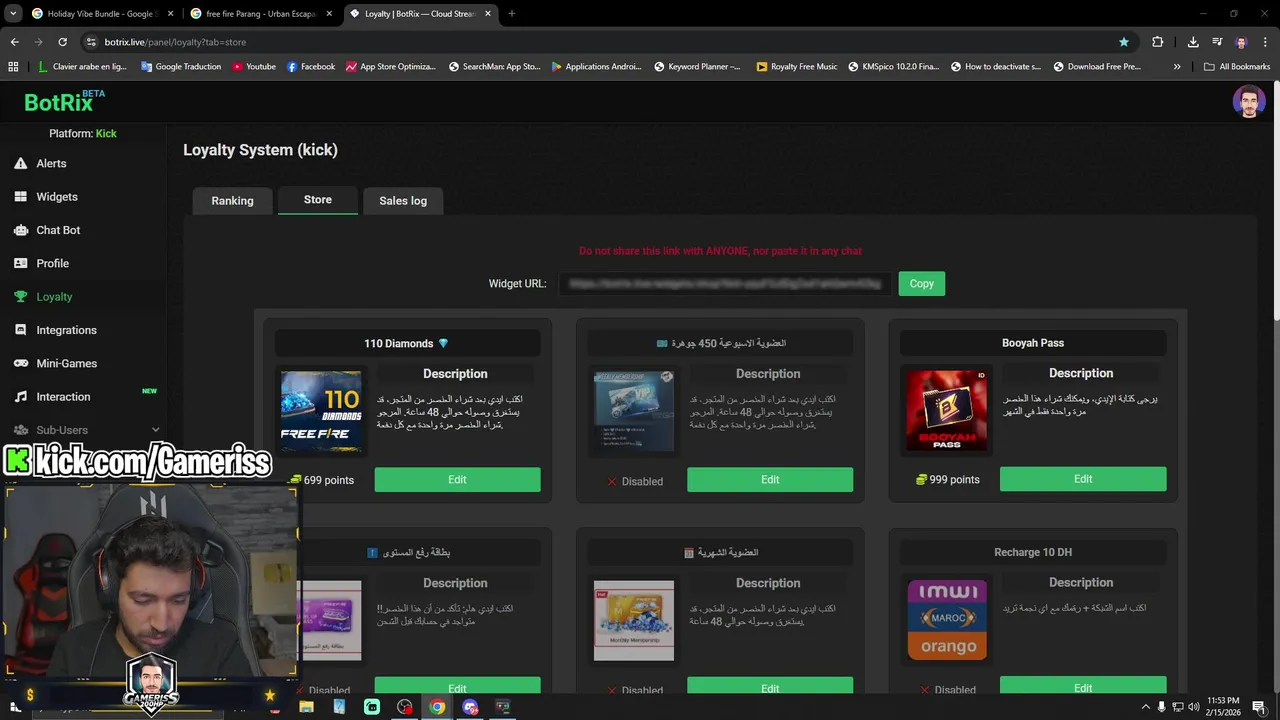1280x720 pixels.
Task: Open the user avatar menu top right
Action: click(x=1248, y=101)
